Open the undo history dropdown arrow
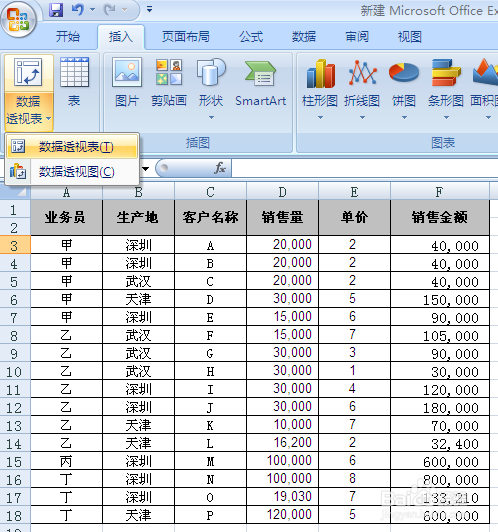The height and width of the screenshot is (532, 498). 92,10
